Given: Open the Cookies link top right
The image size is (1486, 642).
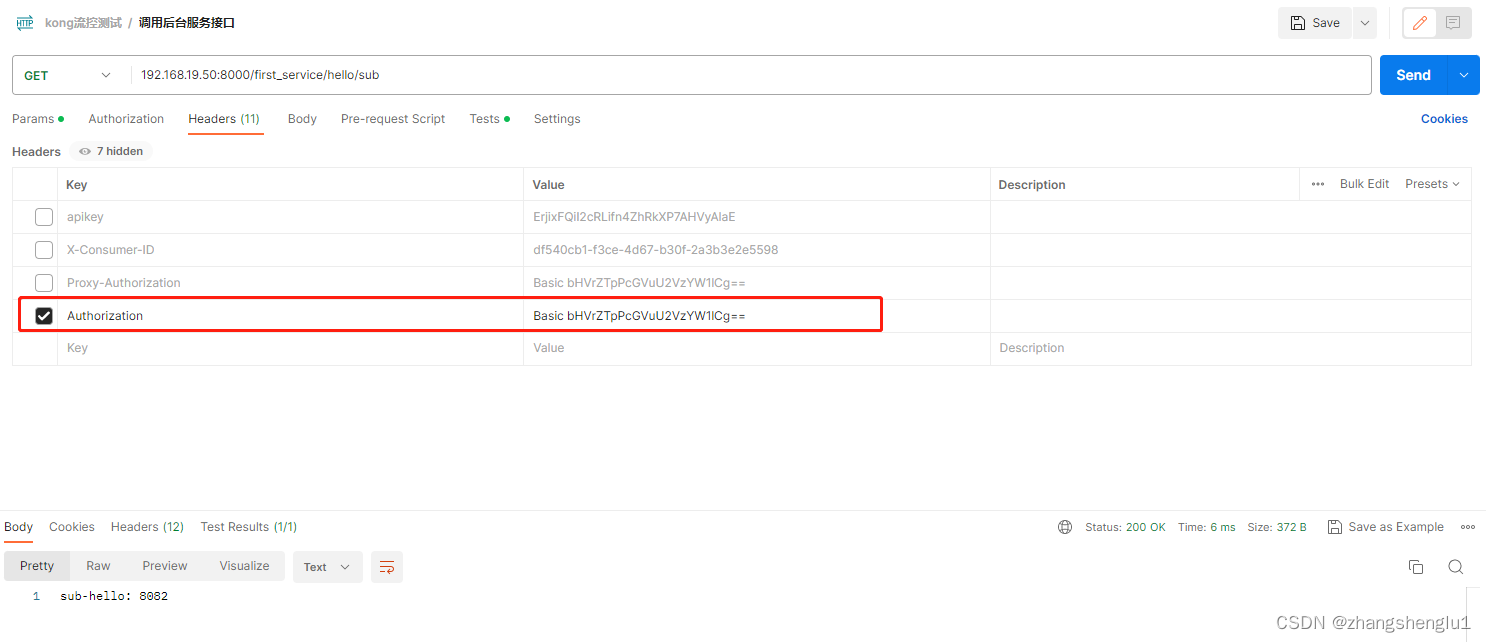Looking at the screenshot, I should pos(1444,118).
